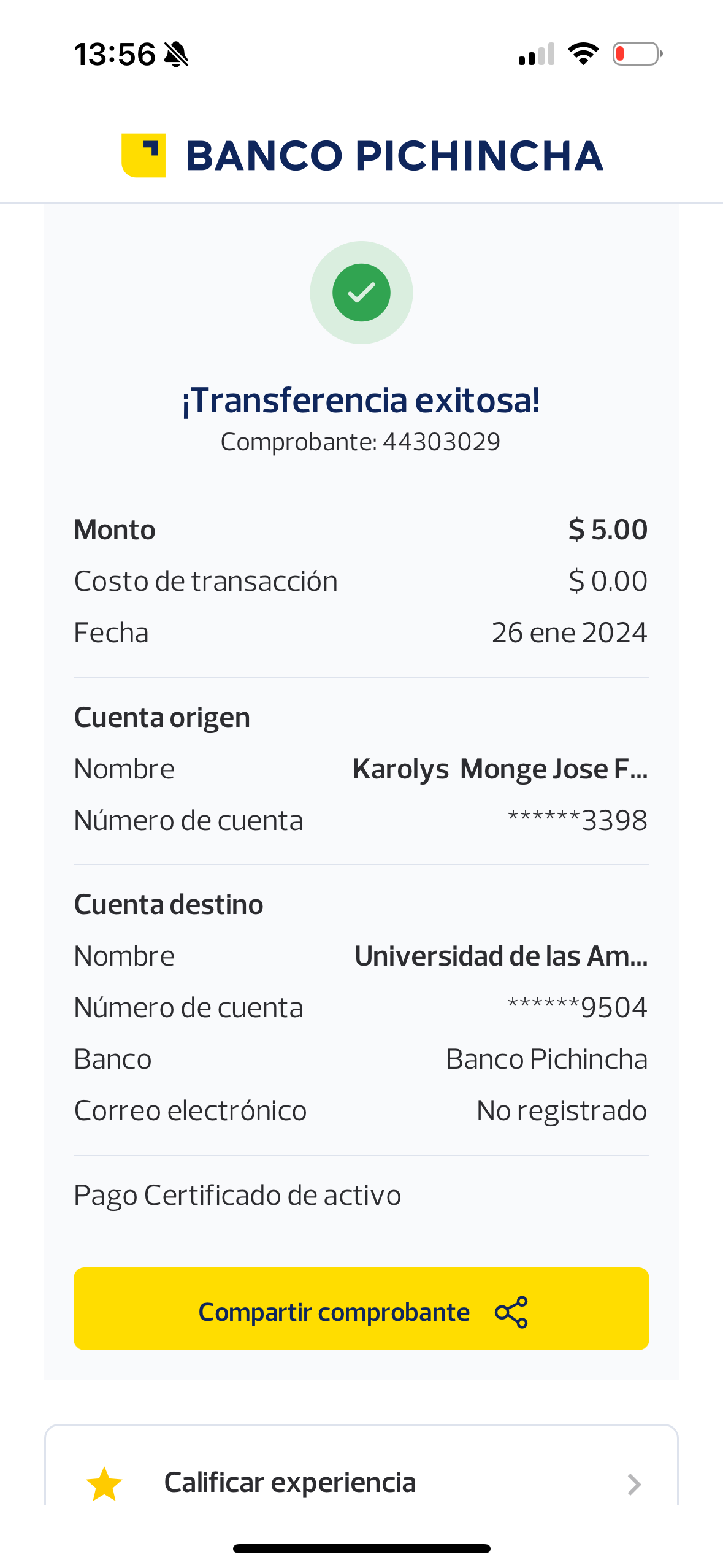Tap the Banco Pichincha yellow logo icon

coord(143,155)
